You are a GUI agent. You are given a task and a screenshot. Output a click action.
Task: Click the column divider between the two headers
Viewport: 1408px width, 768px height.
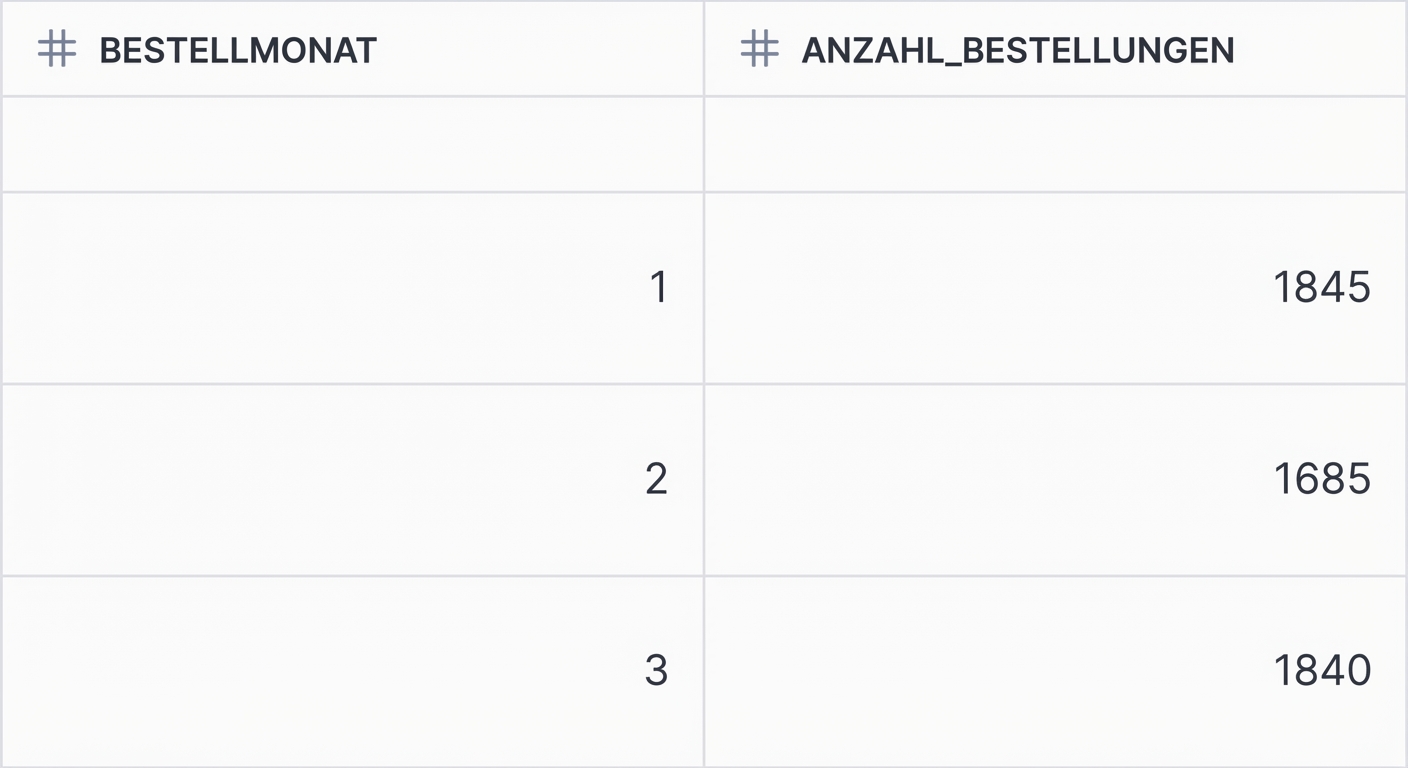tap(704, 49)
